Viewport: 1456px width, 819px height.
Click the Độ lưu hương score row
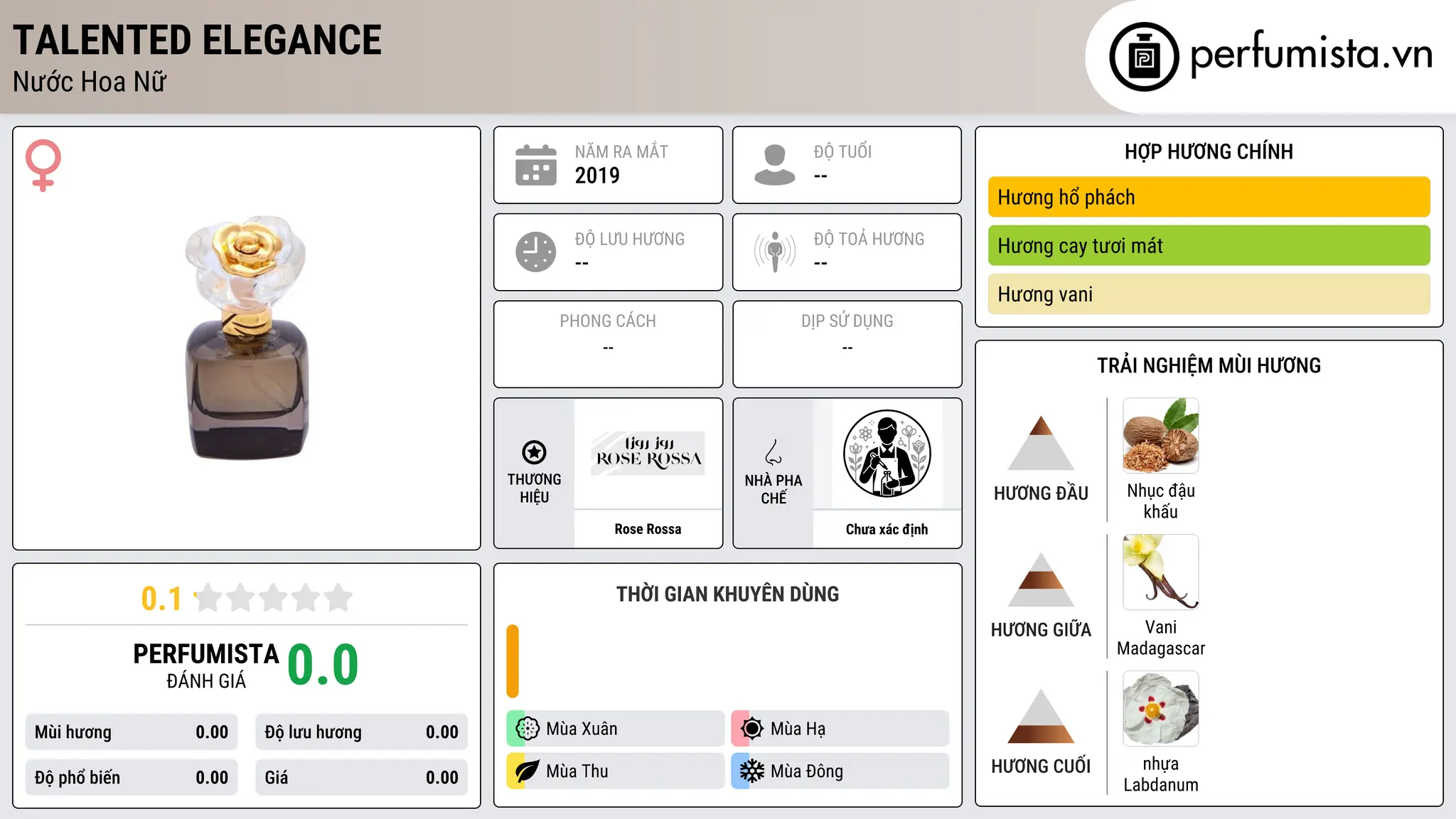click(362, 732)
